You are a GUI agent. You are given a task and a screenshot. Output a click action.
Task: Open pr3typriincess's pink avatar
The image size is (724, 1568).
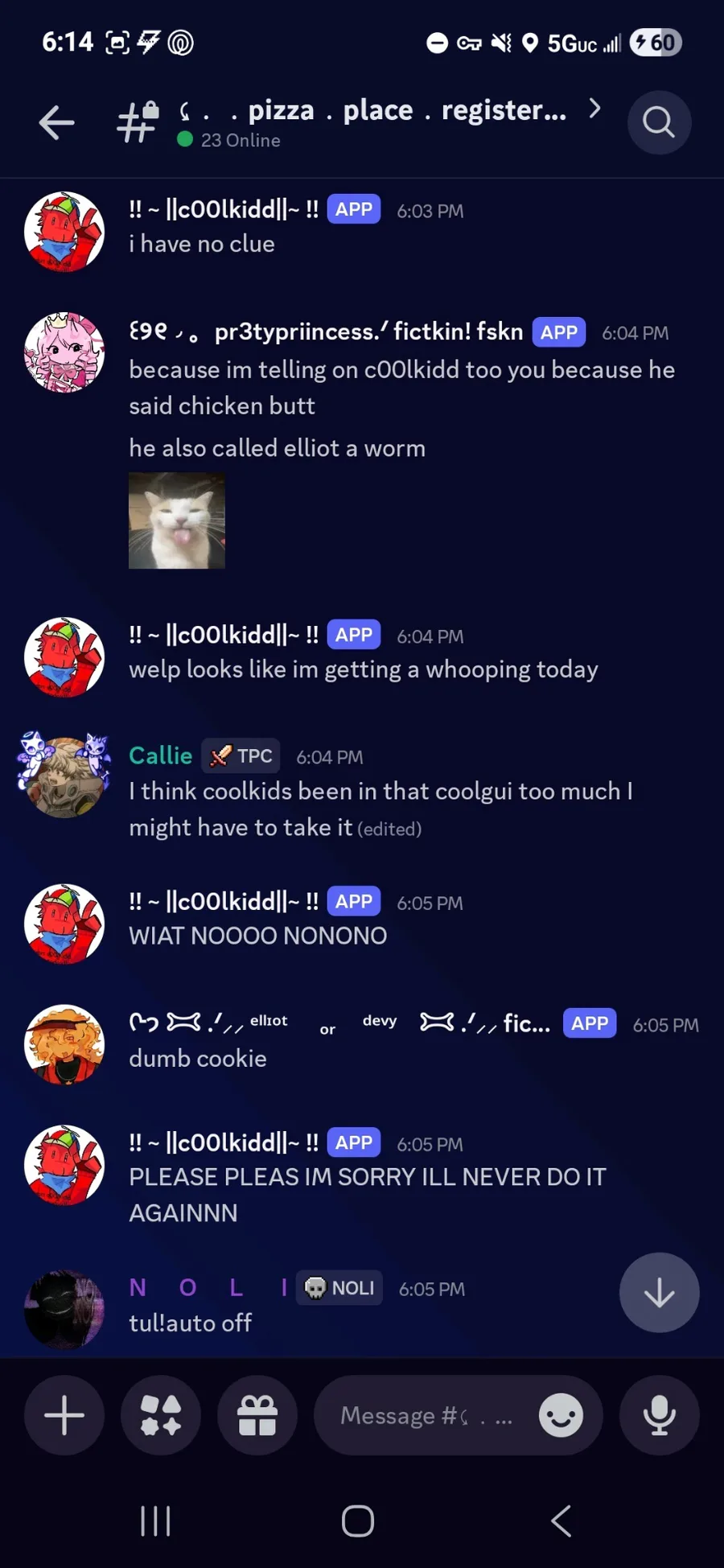point(64,352)
